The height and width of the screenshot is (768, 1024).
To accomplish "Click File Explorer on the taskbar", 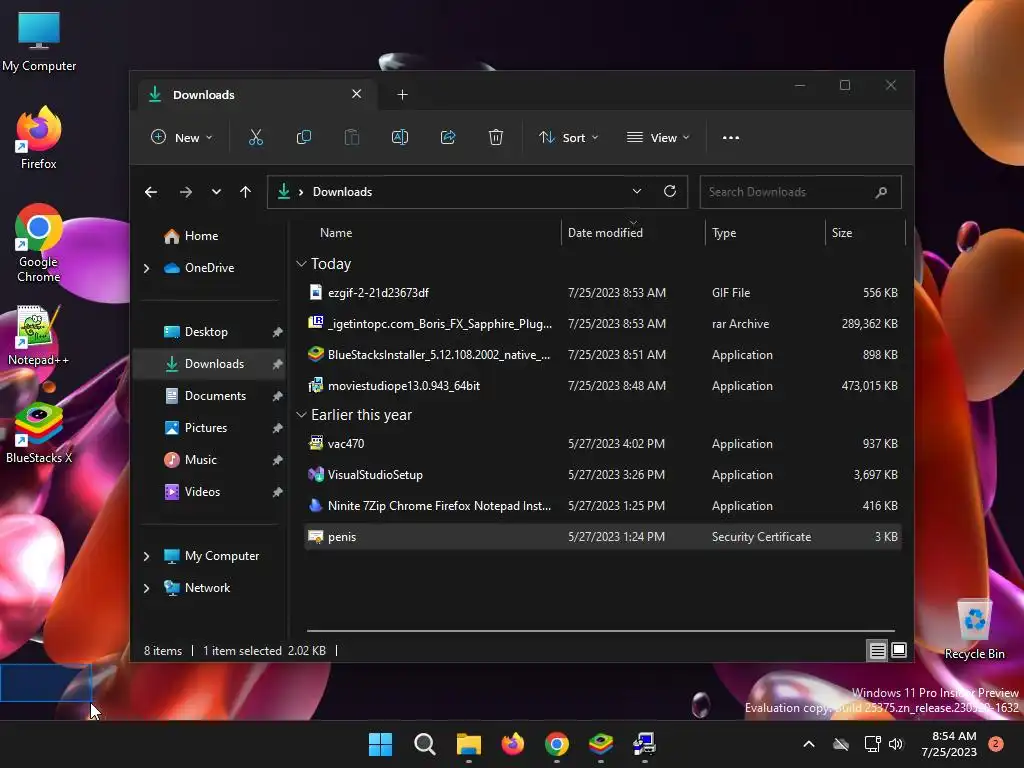I will pyautogui.click(x=468, y=744).
